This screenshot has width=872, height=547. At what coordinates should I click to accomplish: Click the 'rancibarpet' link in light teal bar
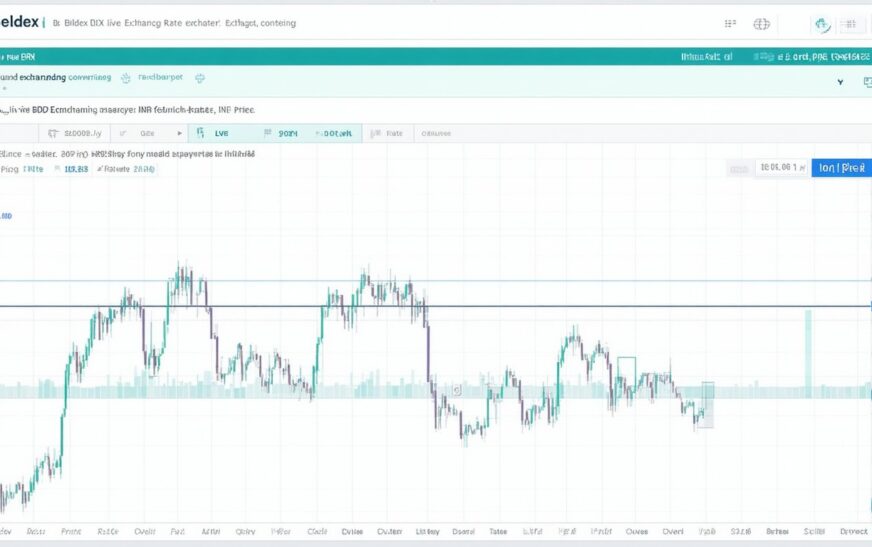(160, 76)
